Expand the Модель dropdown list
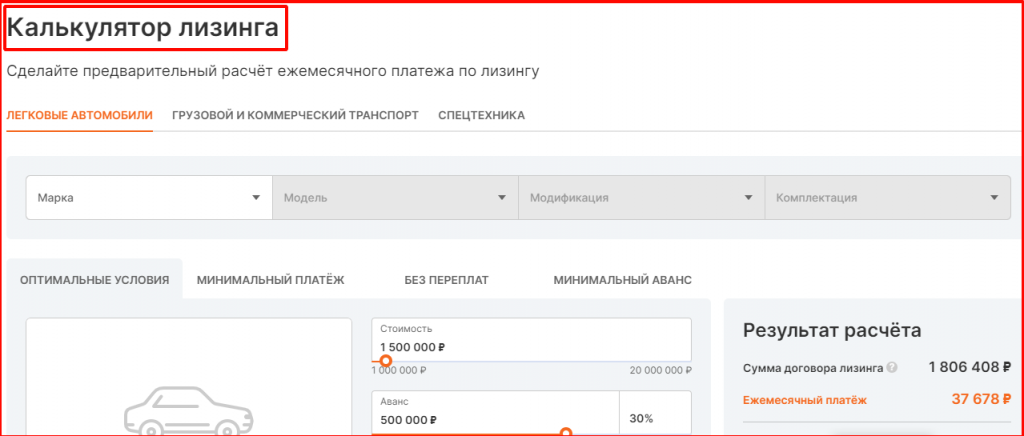1024x436 pixels. 395,198
